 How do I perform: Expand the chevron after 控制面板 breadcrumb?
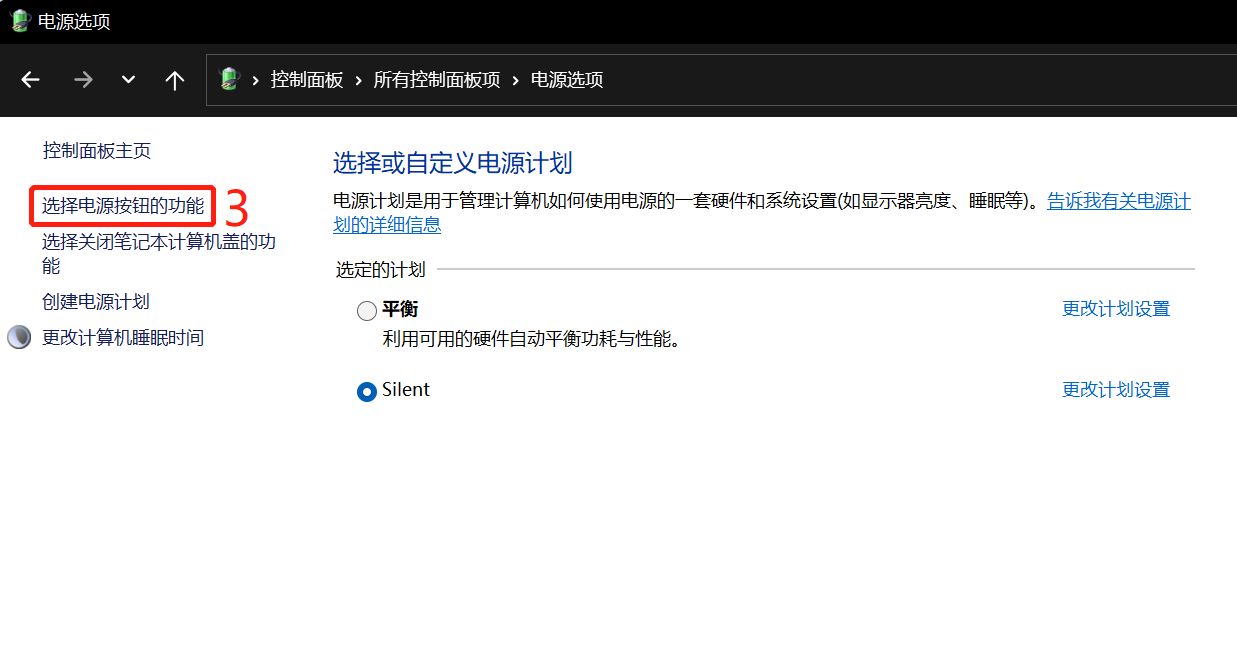click(358, 80)
